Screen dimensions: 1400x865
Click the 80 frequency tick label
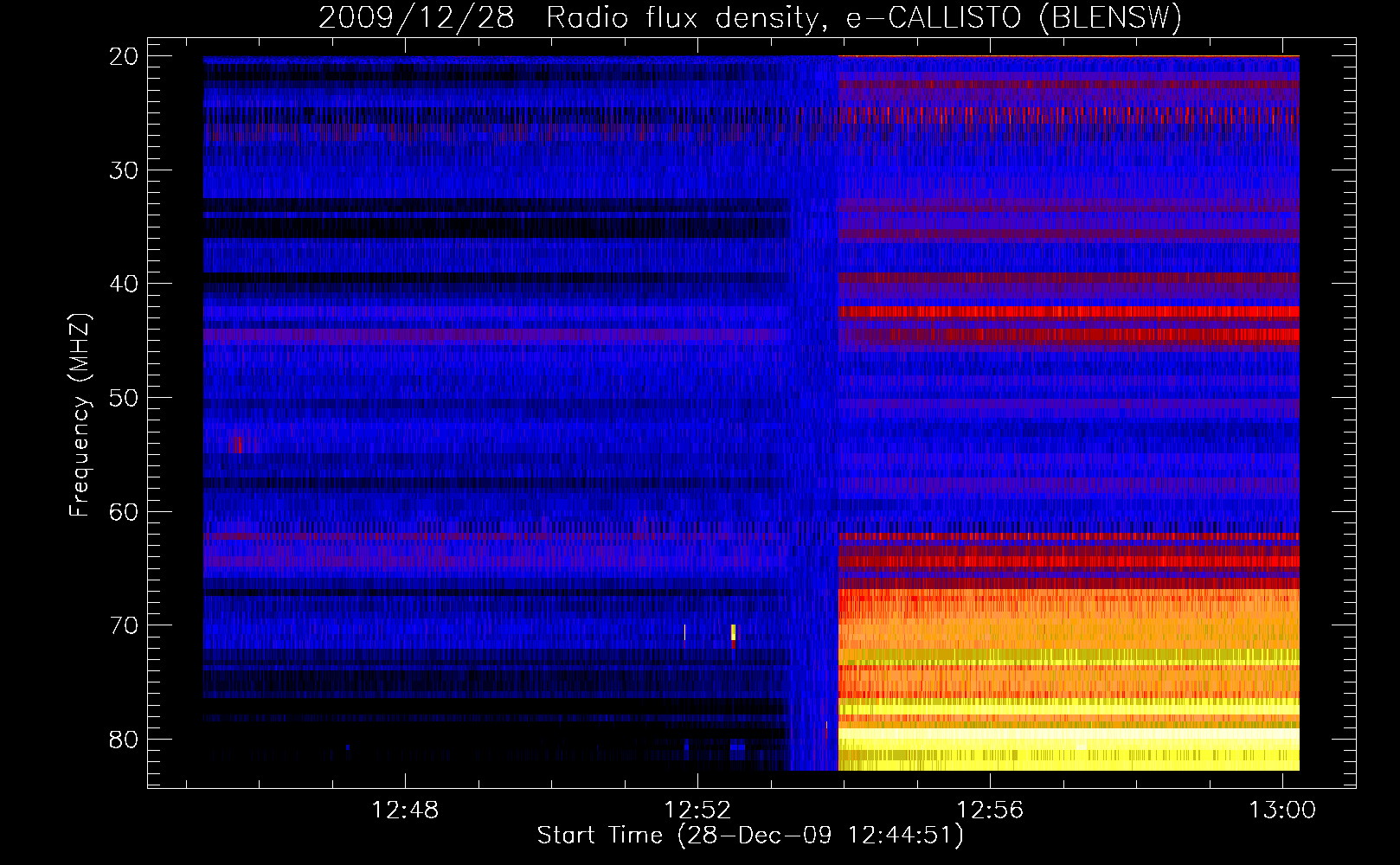(124, 740)
